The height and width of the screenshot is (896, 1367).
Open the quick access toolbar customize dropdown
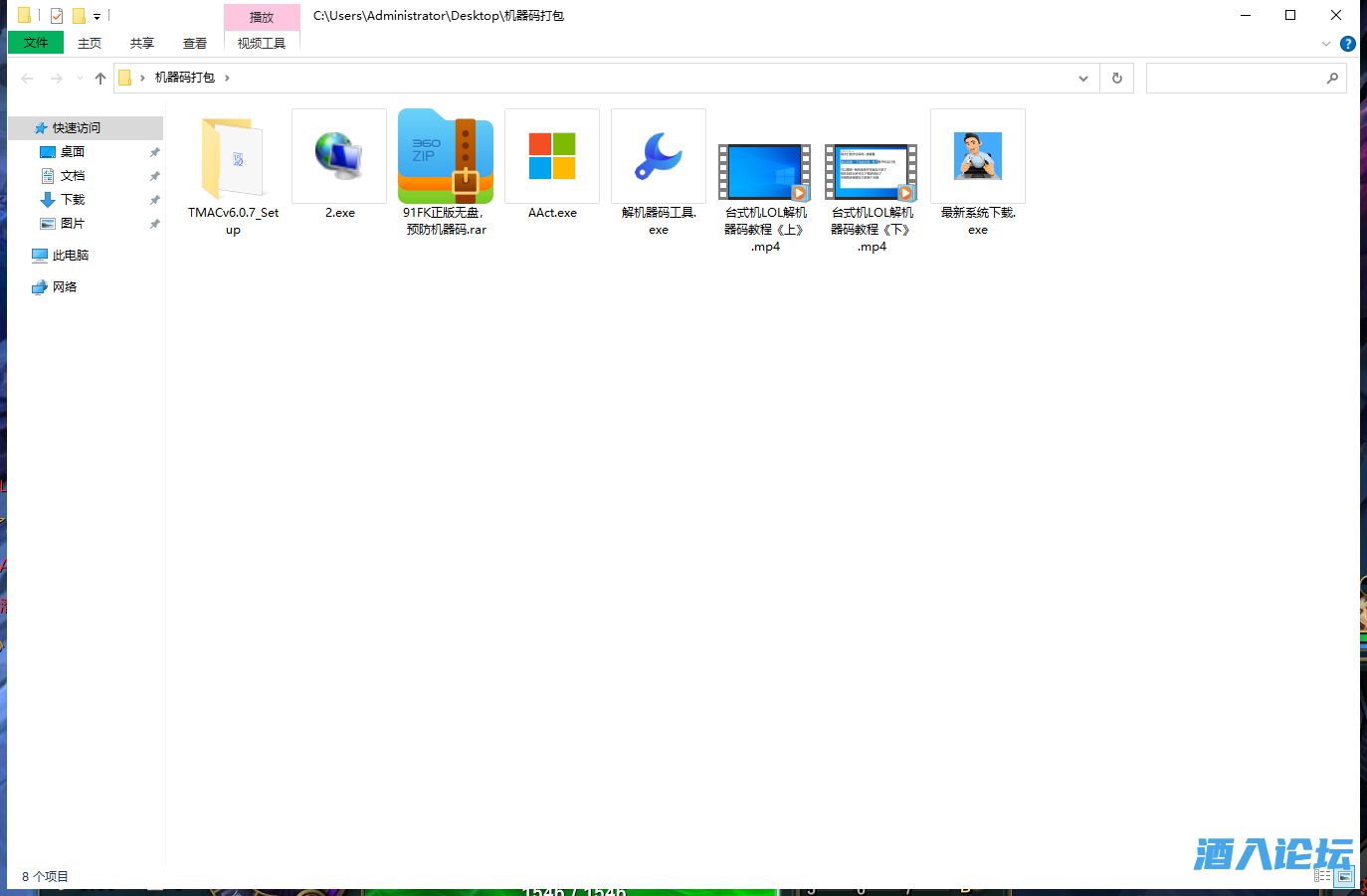tap(97, 16)
